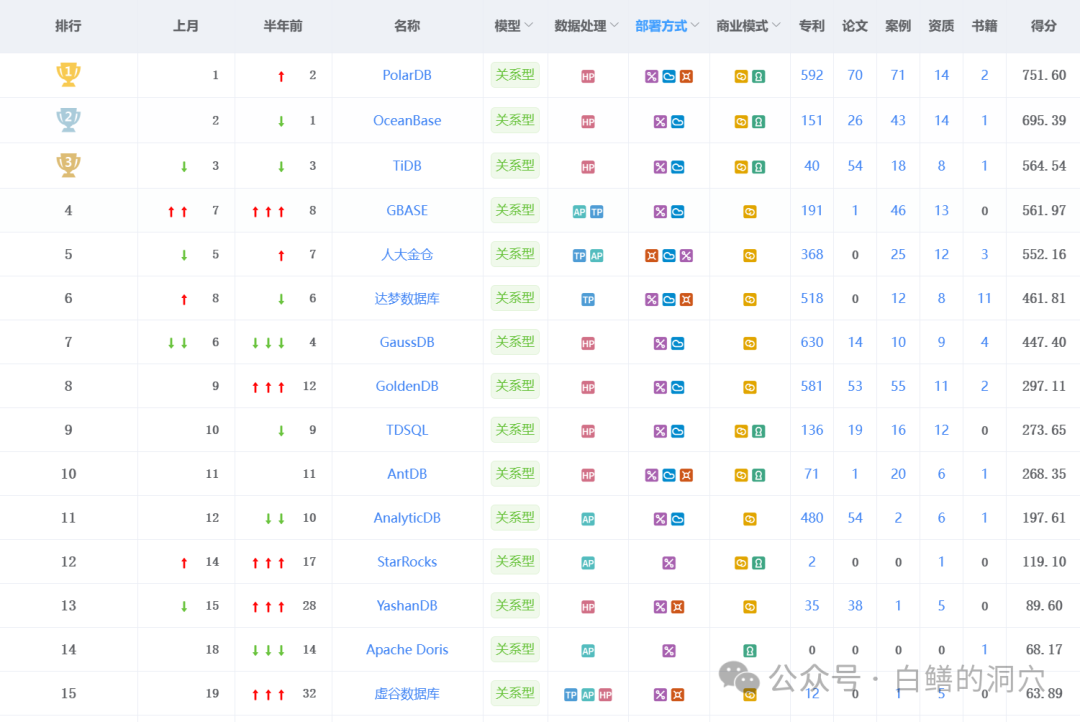1080x722 pixels.
Task: Open the 部署方式 filter dropdown
Action: [x=695, y=26]
